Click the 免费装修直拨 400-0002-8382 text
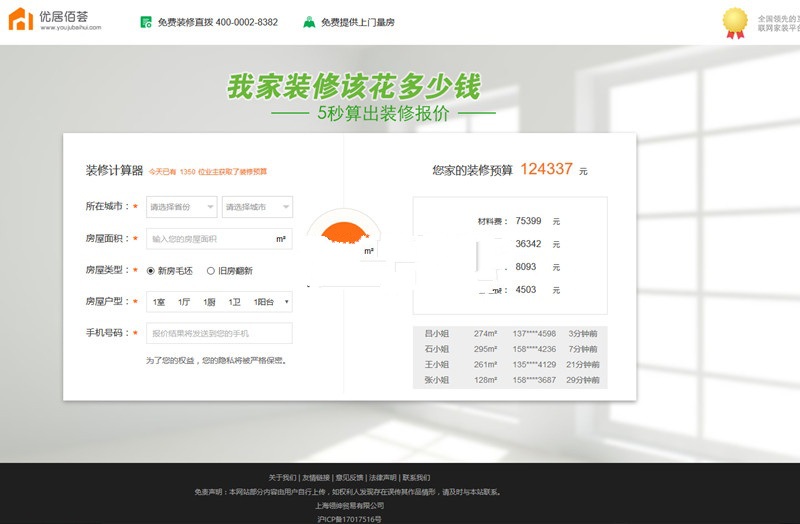The height and width of the screenshot is (524, 800). click(x=218, y=22)
